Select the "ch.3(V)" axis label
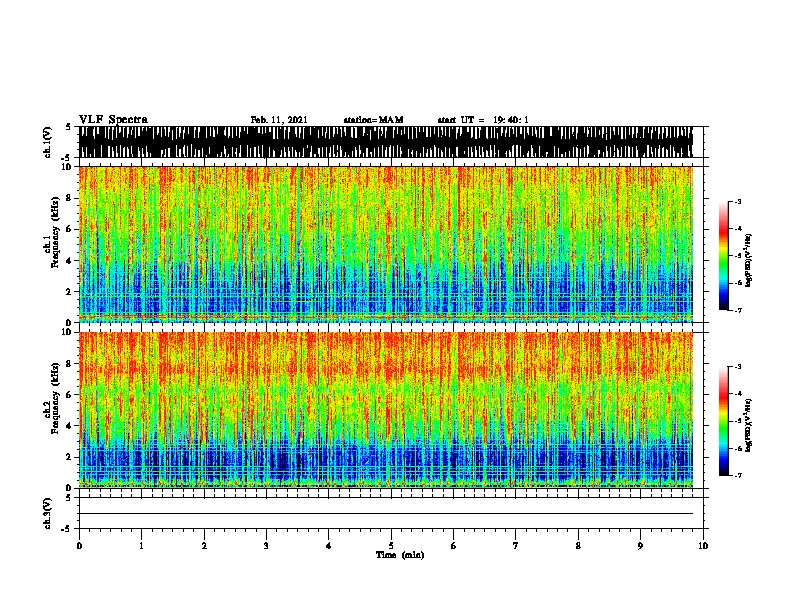The image size is (792, 612). (x=47, y=513)
